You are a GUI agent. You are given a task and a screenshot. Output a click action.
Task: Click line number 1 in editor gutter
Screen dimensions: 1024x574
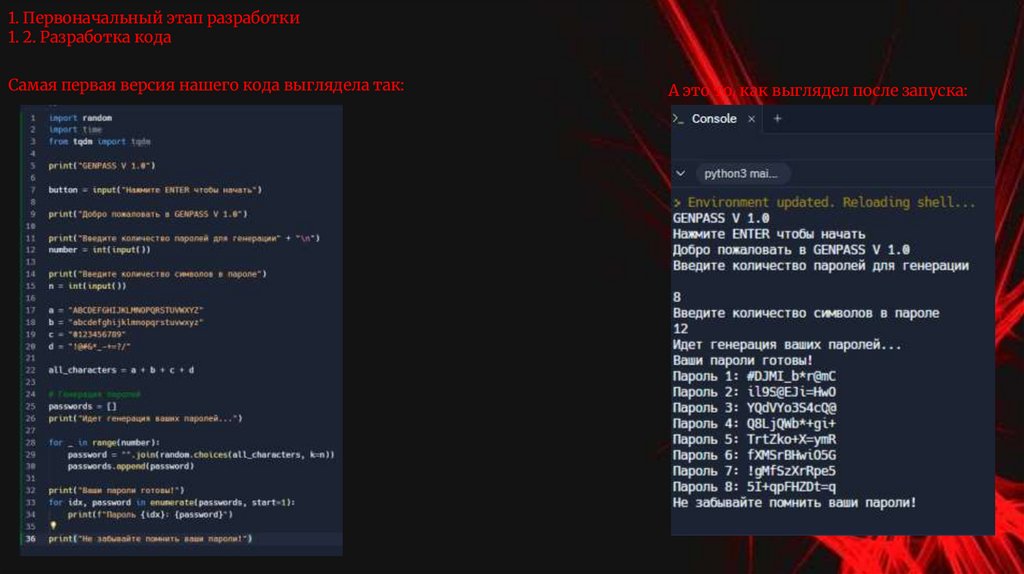[33, 118]
